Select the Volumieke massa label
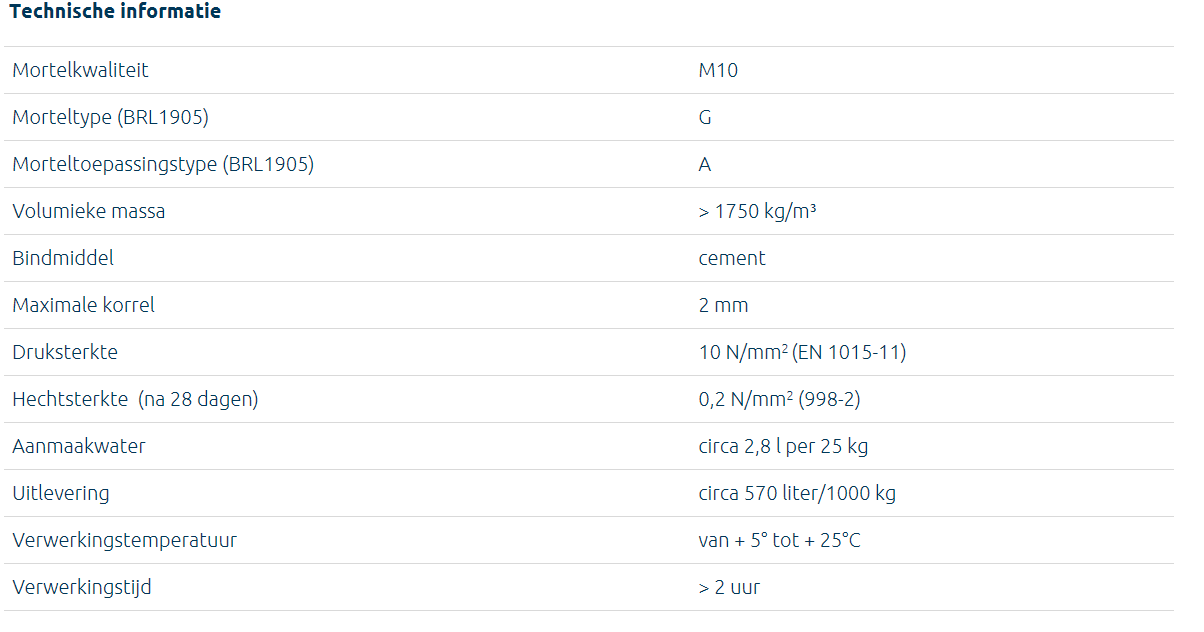 coord(89,212)
